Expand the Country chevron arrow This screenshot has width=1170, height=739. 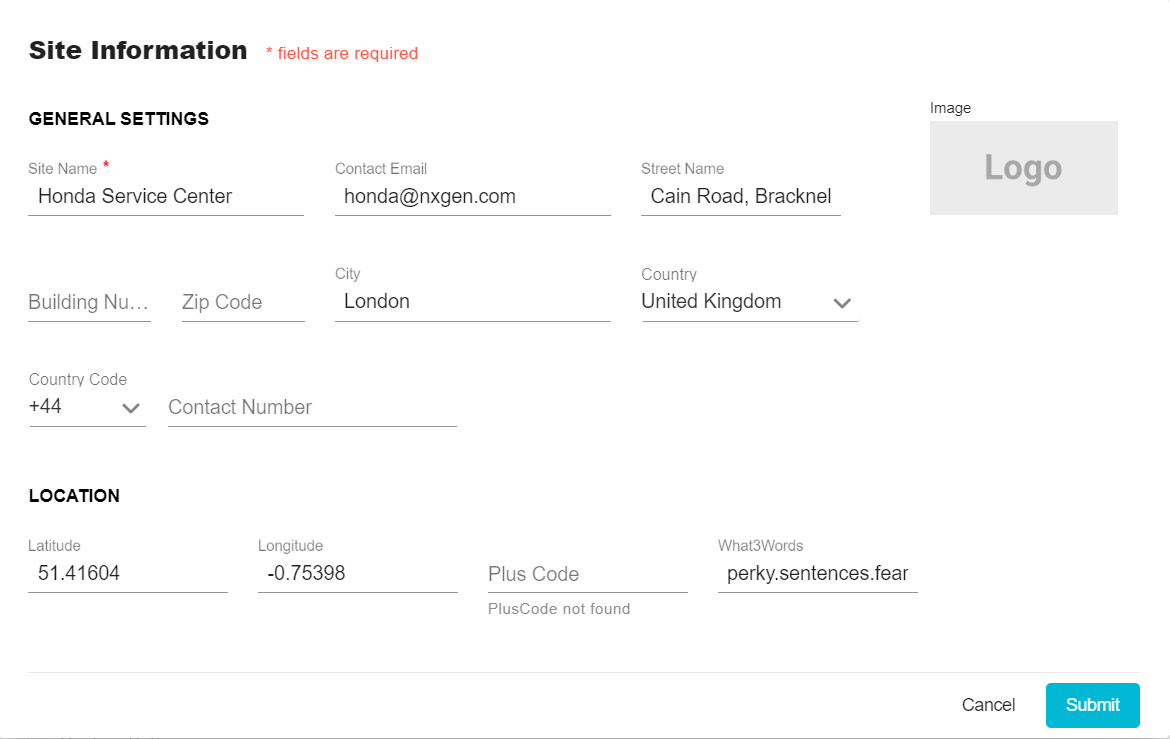point(842,303)
